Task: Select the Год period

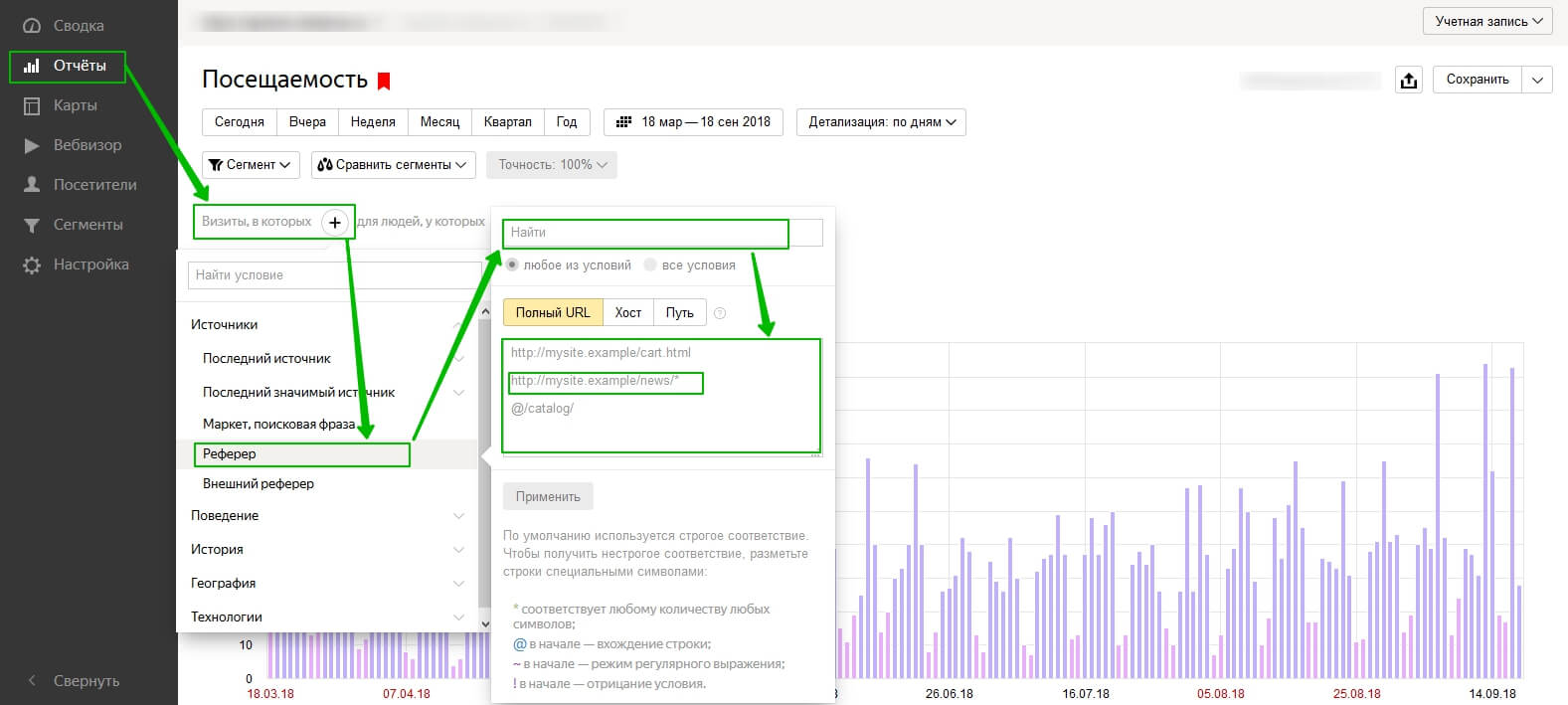Action: (x=567, y=122)
